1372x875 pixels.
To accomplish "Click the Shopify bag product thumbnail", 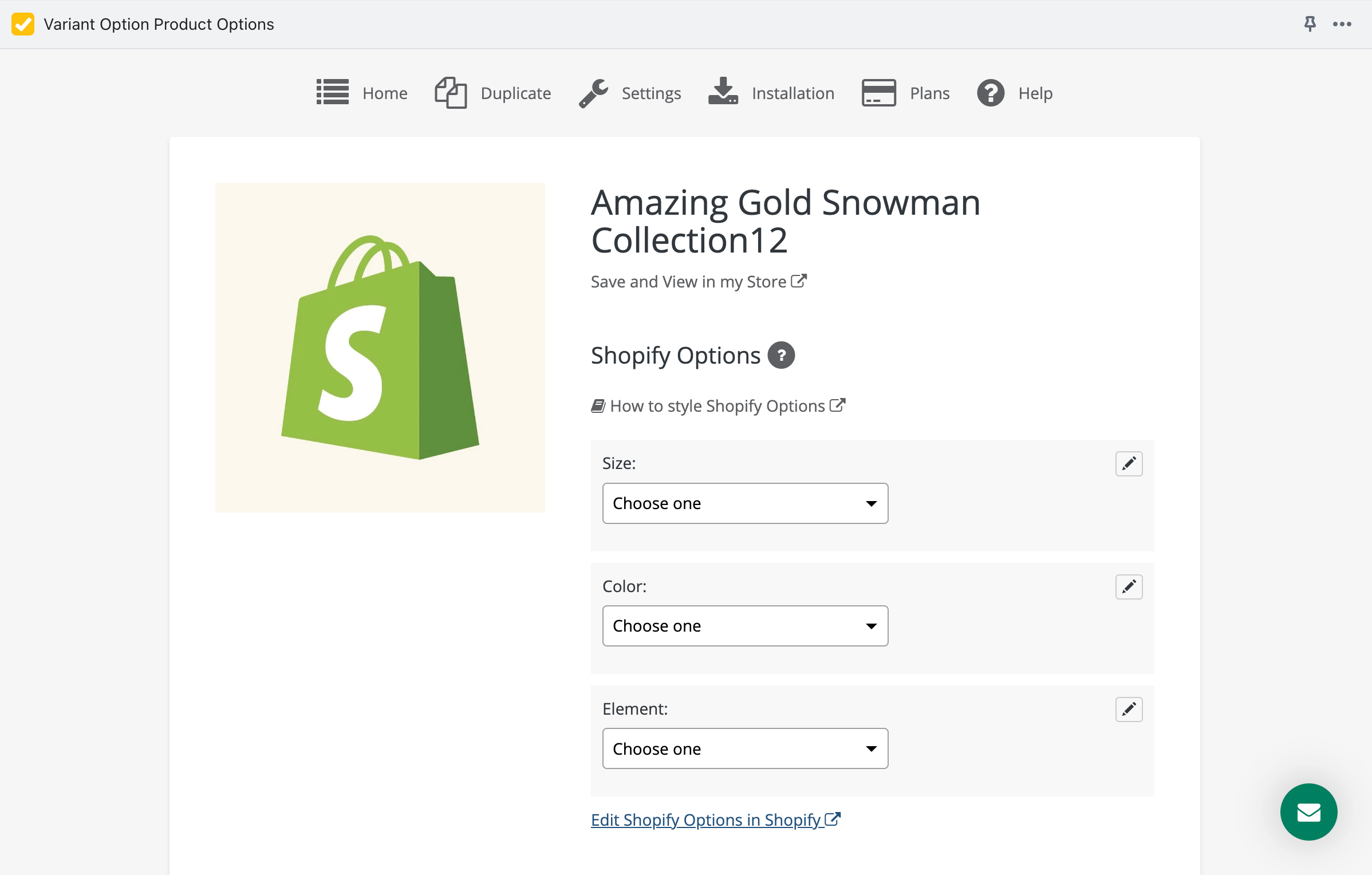I will (380, 347).
